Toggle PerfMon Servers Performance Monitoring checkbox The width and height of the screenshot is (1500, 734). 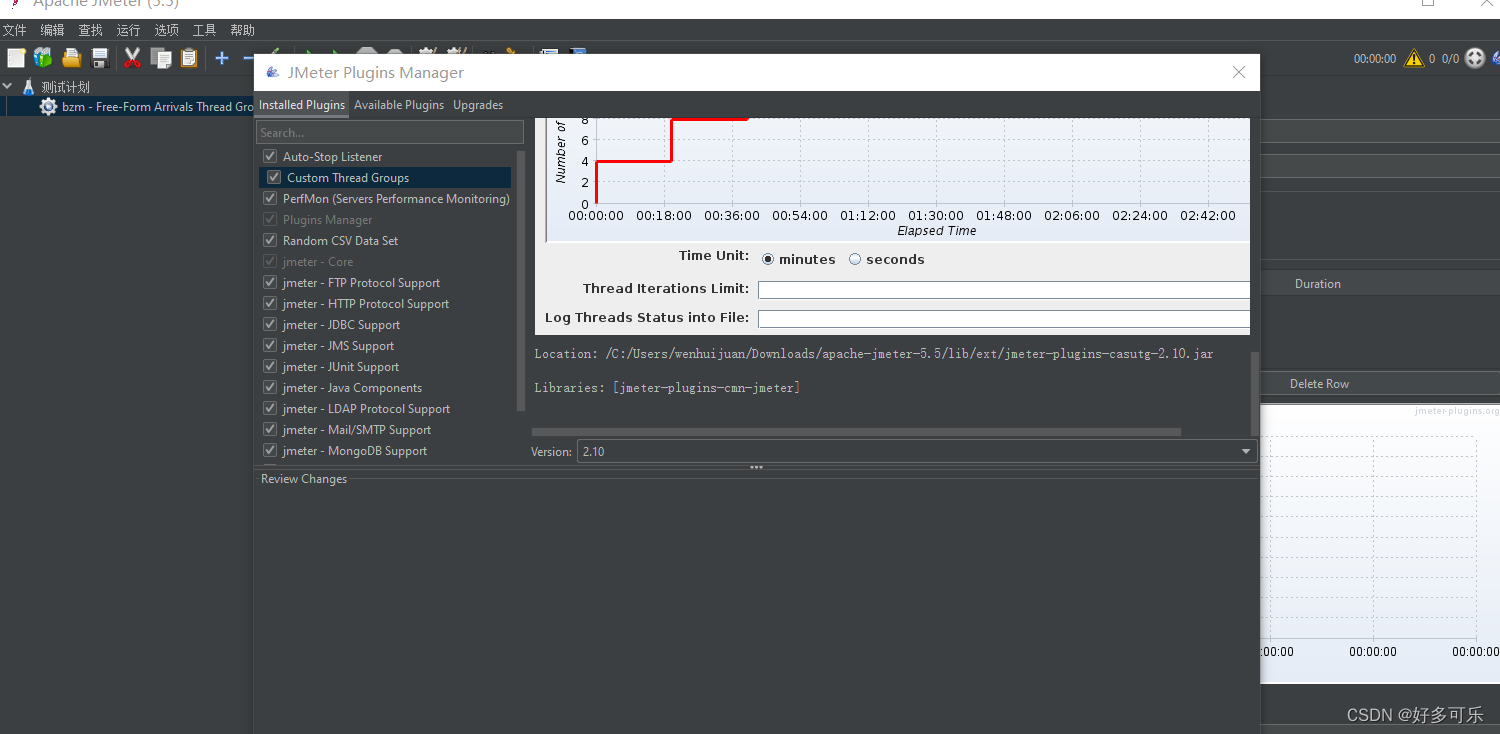(x=270, y=198)
